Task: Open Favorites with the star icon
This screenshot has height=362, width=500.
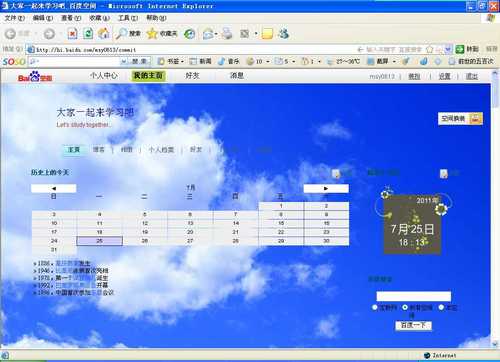Action: [x=152, y=33]
